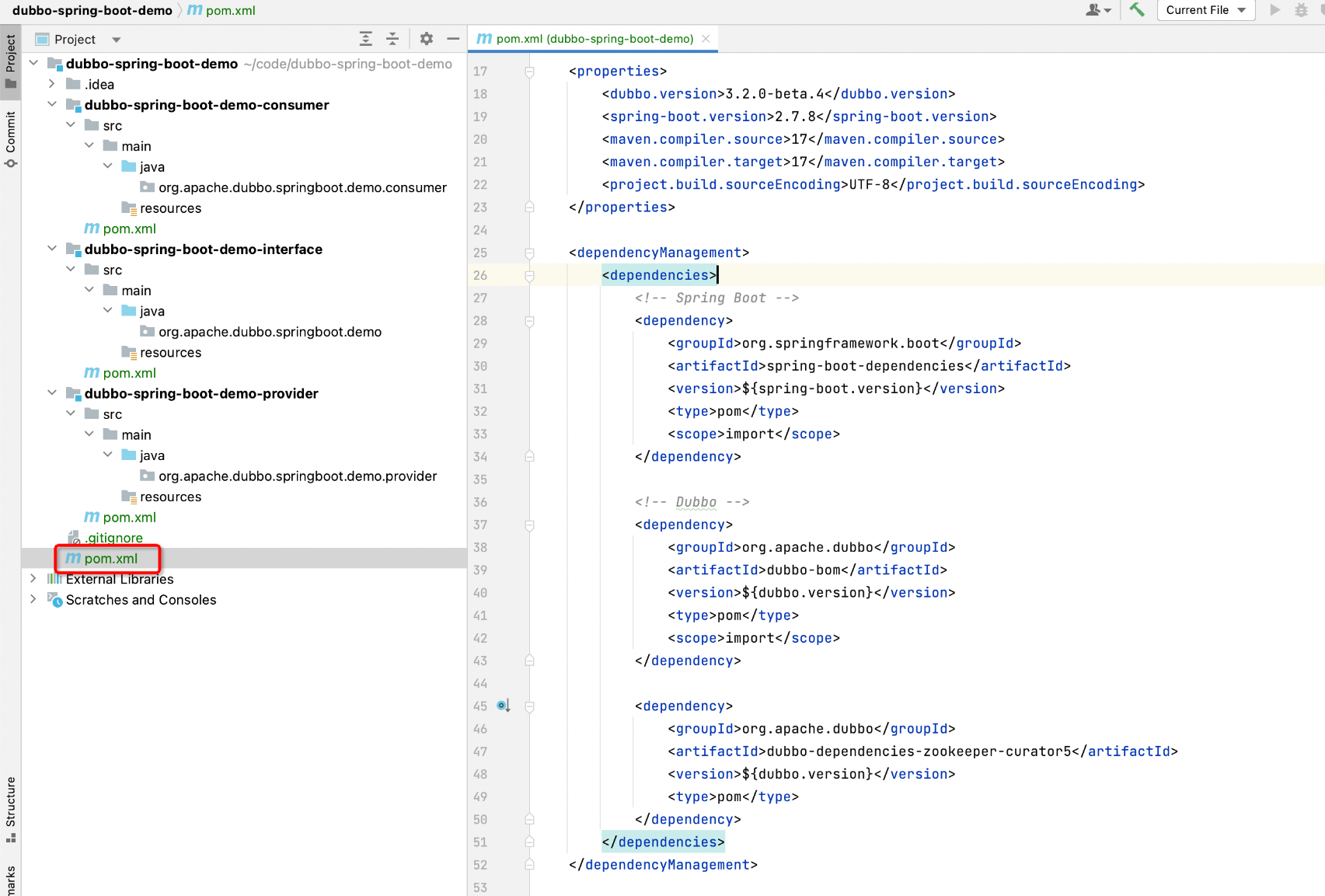1325x896 pixels.
Task: Hide the Project panel with minus icon
Action: (x=453, y=39)
